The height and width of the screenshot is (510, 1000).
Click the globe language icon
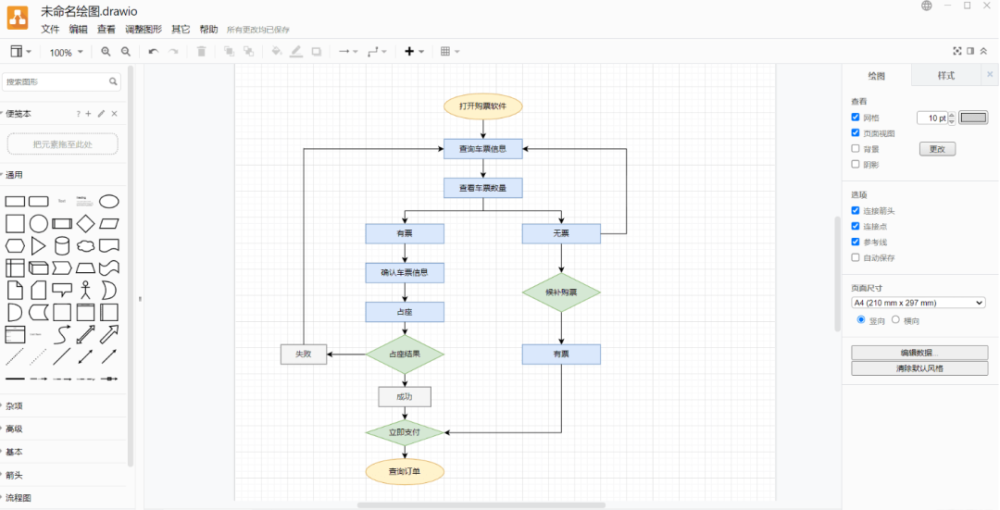927,6
